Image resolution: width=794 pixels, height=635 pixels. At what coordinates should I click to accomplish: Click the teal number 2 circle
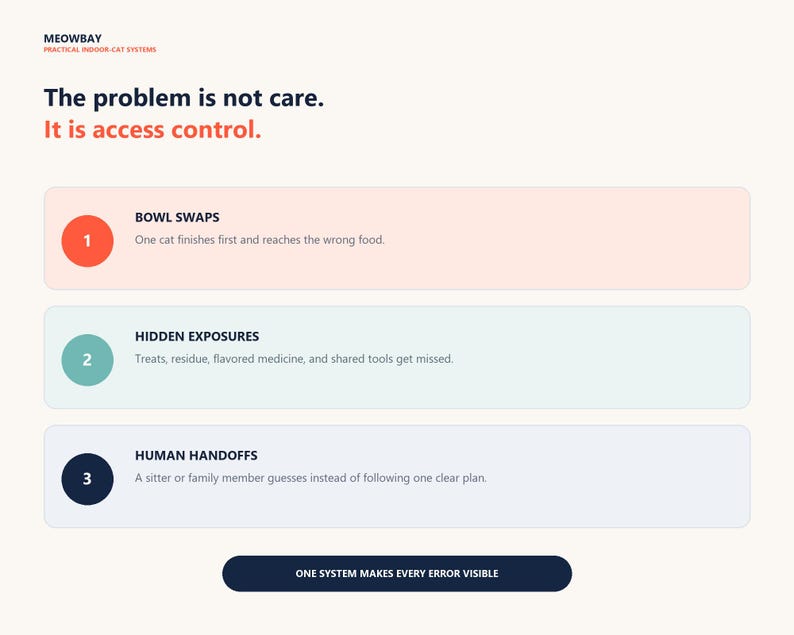click(x=87, y=360)
